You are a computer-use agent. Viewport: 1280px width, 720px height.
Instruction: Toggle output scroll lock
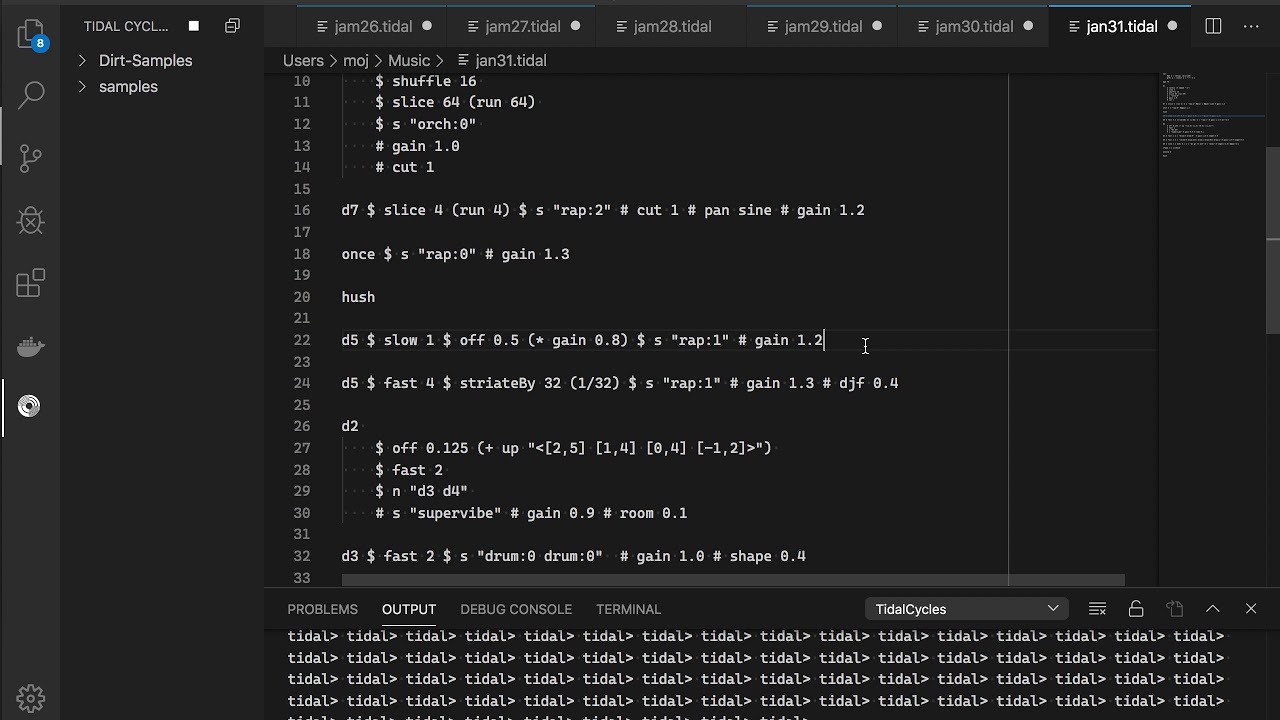pyautogui.click(x=1136, y=609)
